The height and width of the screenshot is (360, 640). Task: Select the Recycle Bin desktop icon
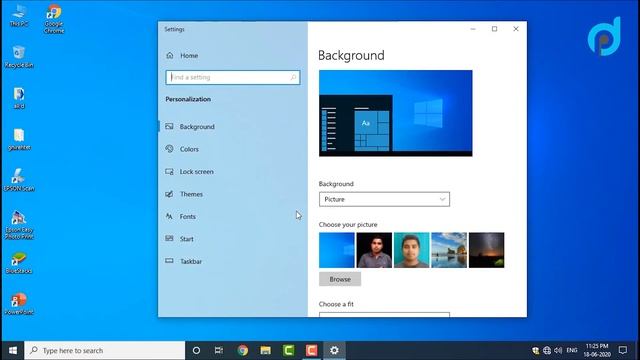point(19,57)
